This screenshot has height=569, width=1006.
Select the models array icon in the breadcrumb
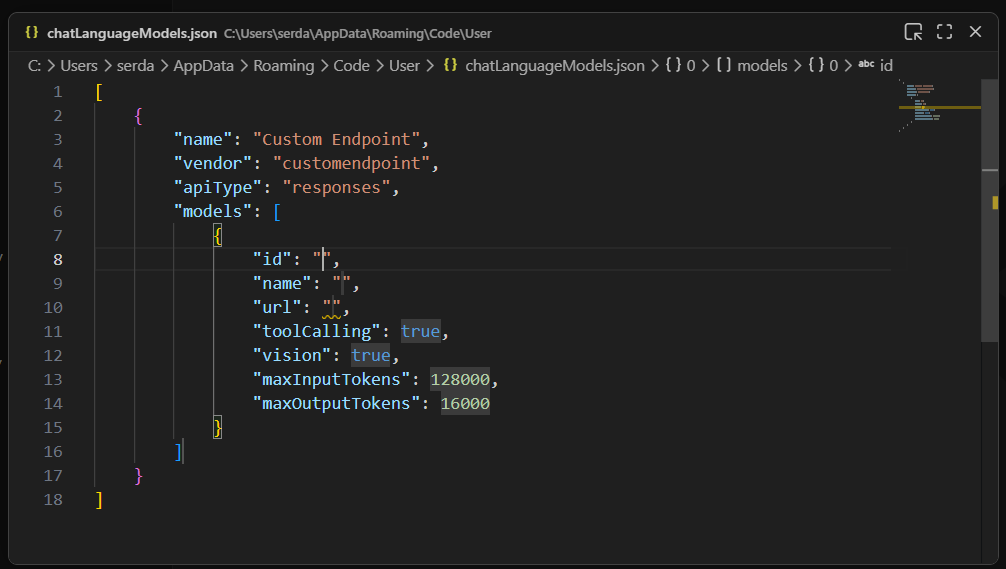[x=724, y=65]
